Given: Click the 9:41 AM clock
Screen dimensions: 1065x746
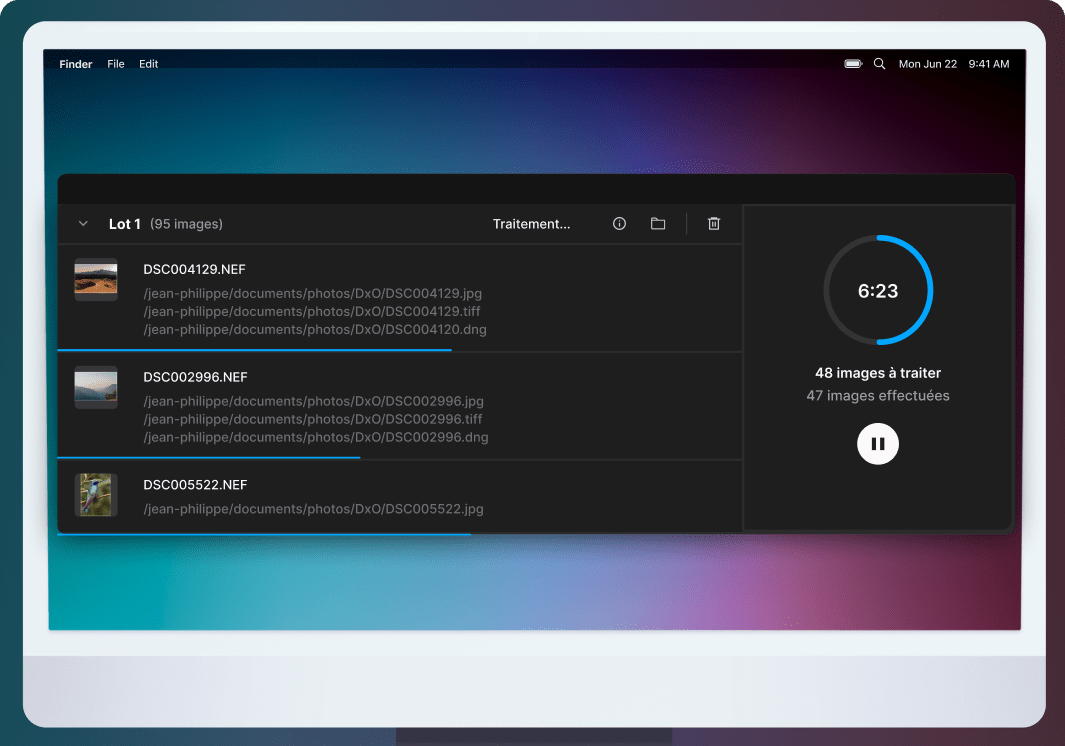Looking at the screenshot, I should point(989,64).
